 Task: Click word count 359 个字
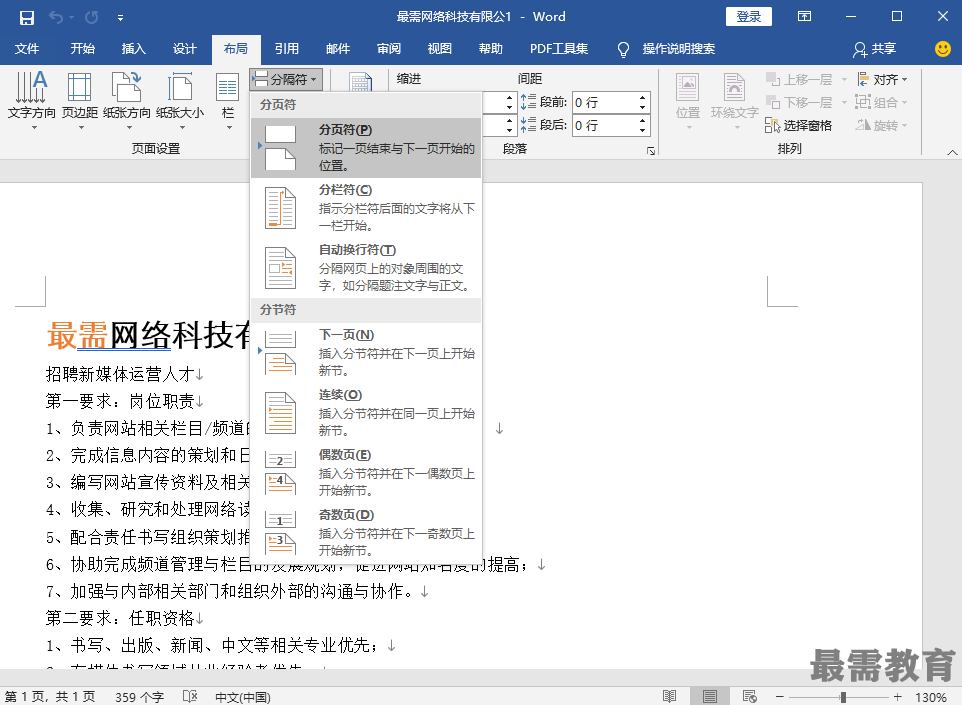pos(139,696)
